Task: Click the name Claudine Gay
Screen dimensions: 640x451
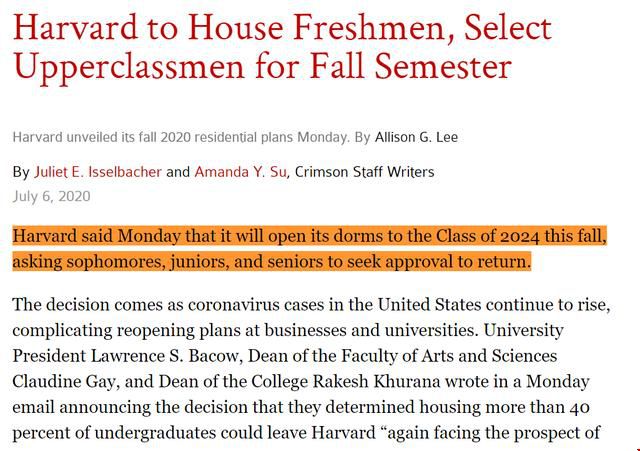Action: point(64,381)
